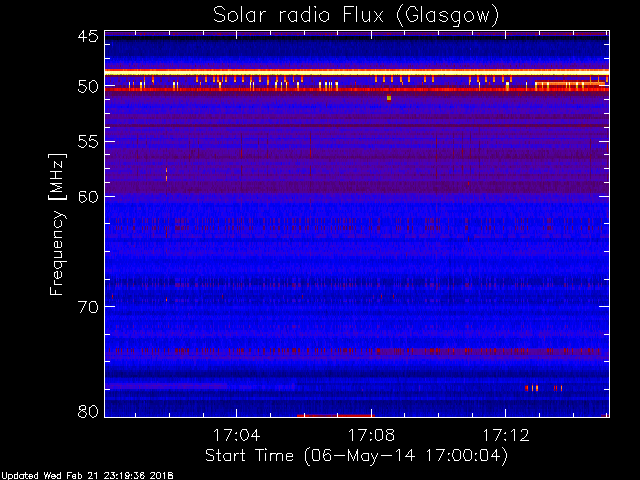The height and width of the screenshot is (480, 640).
Task: Click the 'Frequency [MHz]' axis title
Action: [x=57, y=224]
